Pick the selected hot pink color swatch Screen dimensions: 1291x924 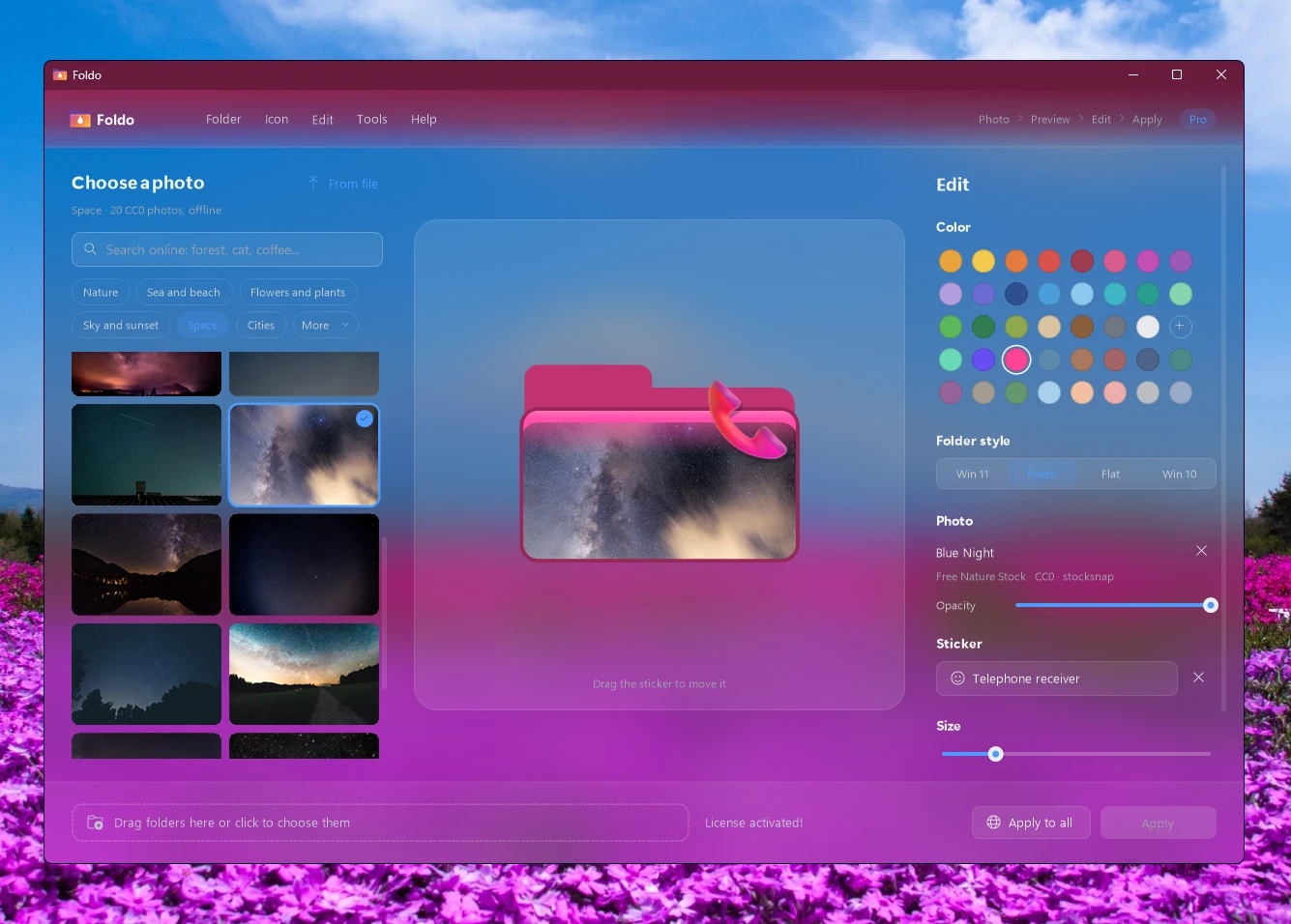(x=1016, y=360)
